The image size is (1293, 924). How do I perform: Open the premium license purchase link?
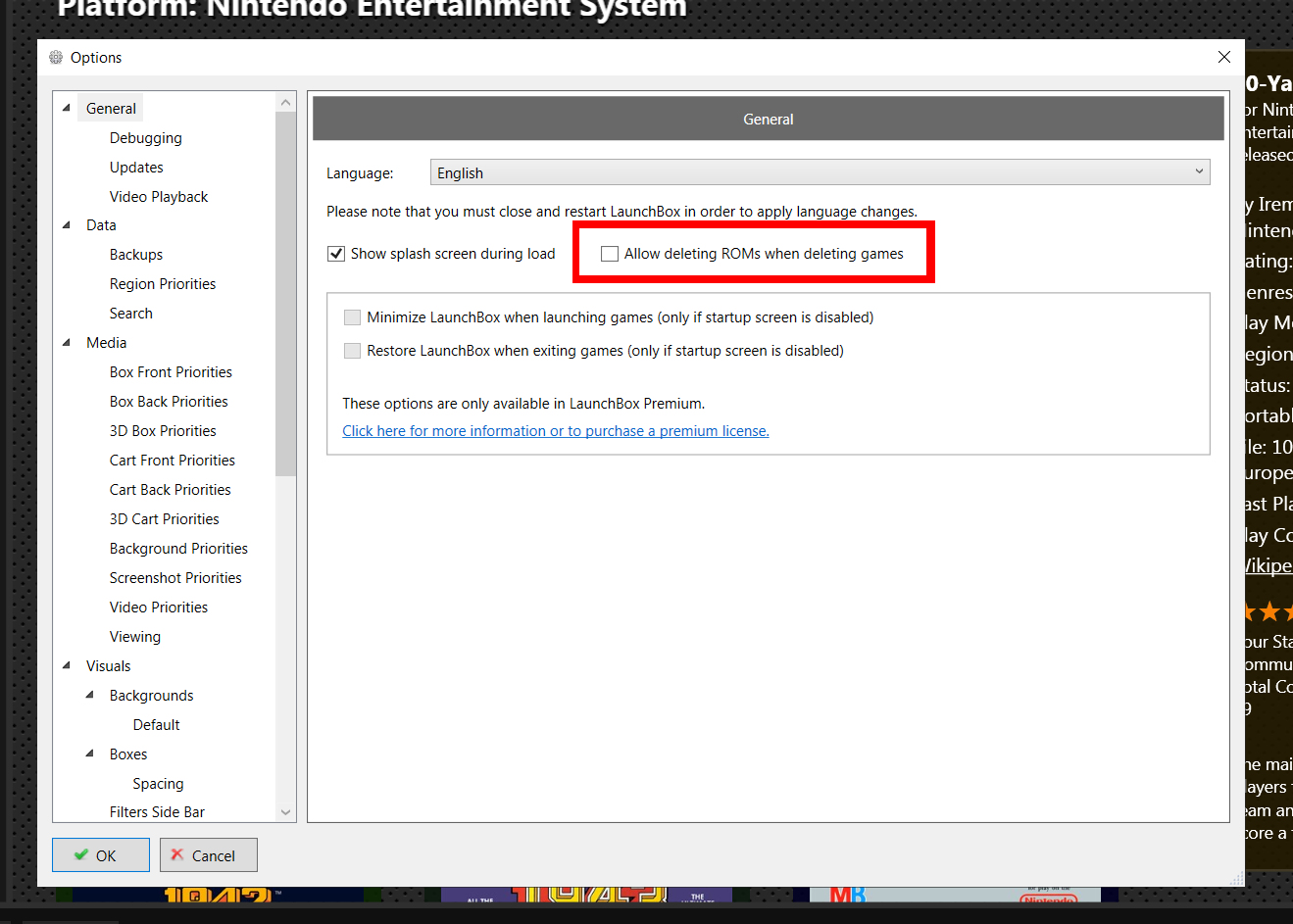556,431
